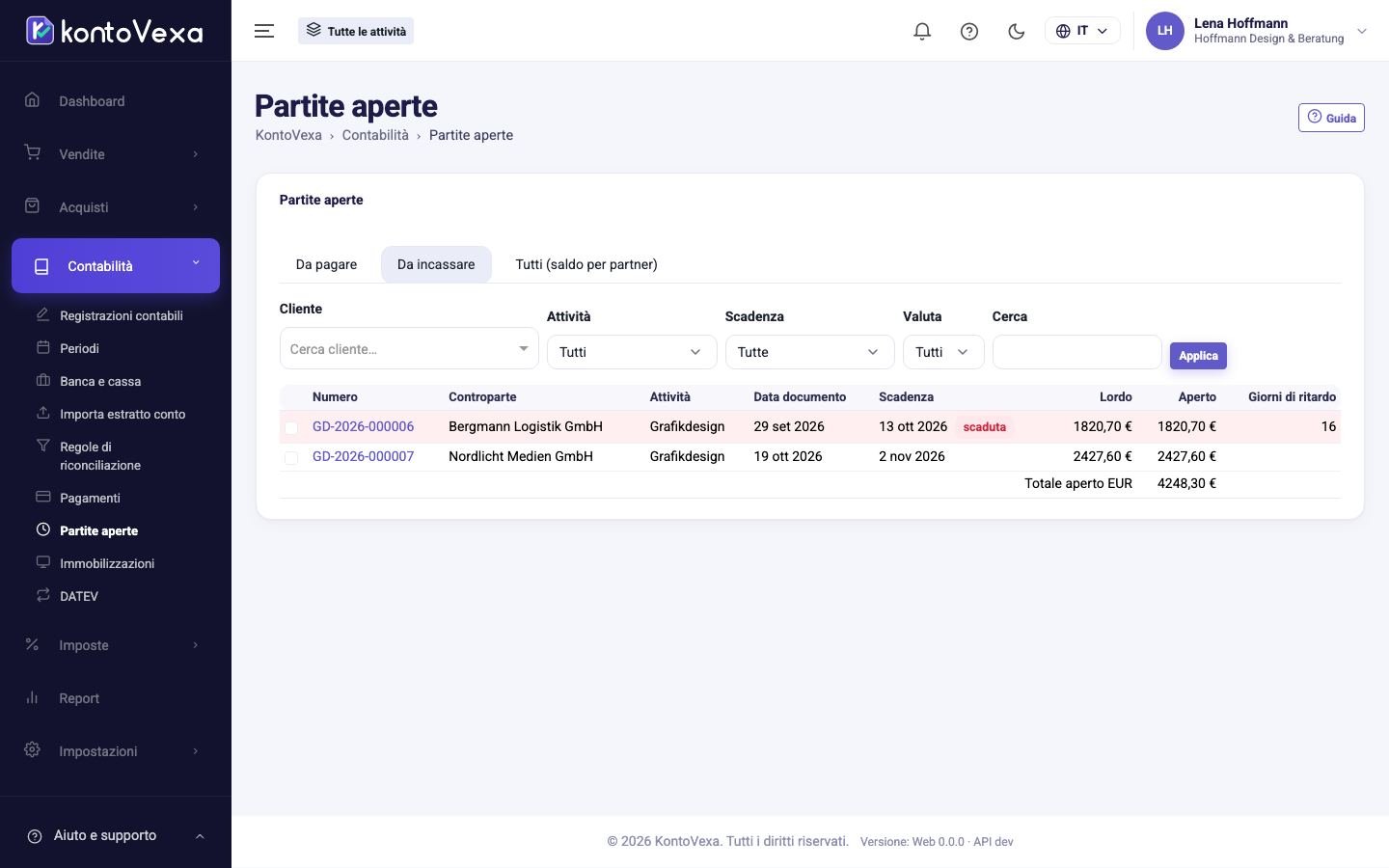This screenshot has height=868, width=1389.
Task: Select the Da incassare tab
Action: click(436, 264)
